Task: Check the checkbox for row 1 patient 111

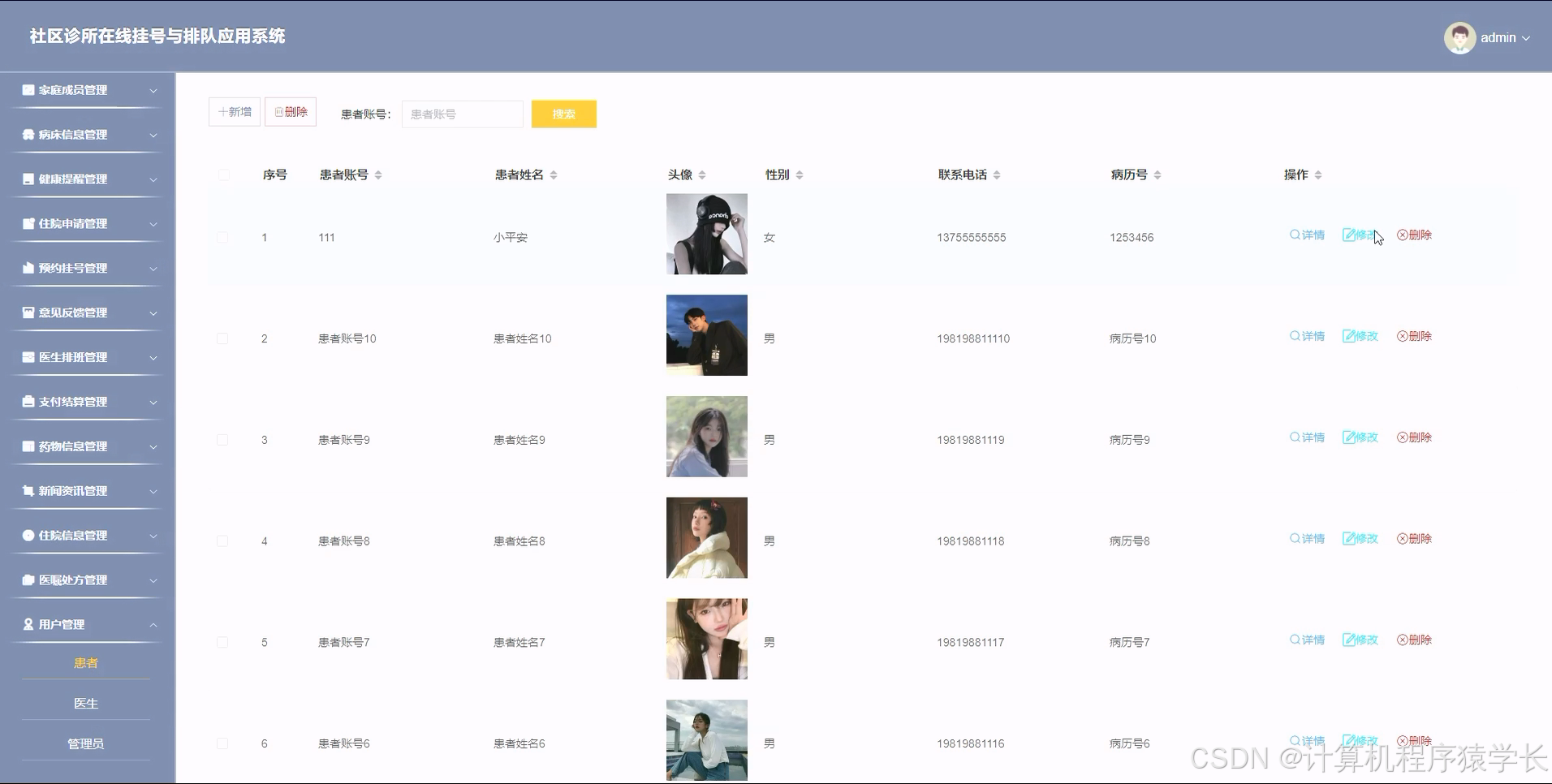Action: click(222, 237)
